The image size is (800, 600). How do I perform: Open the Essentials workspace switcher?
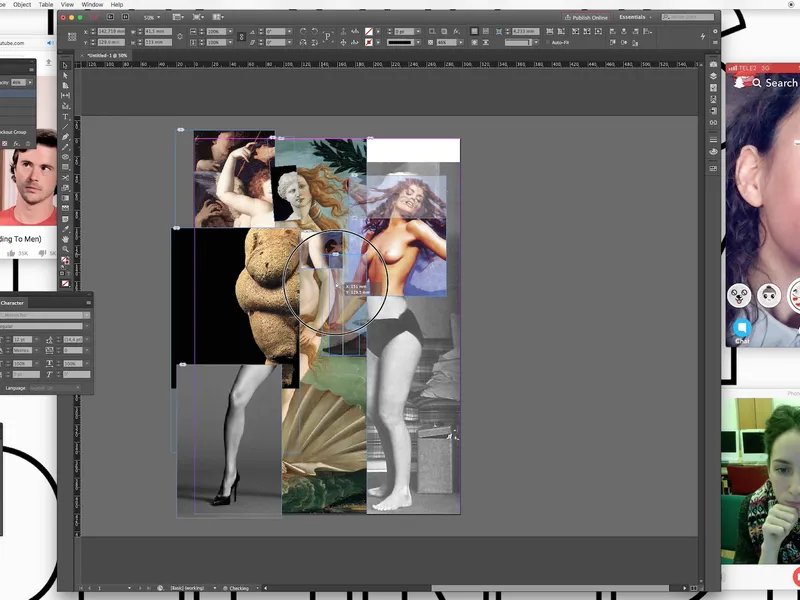(x=635, y=17)
